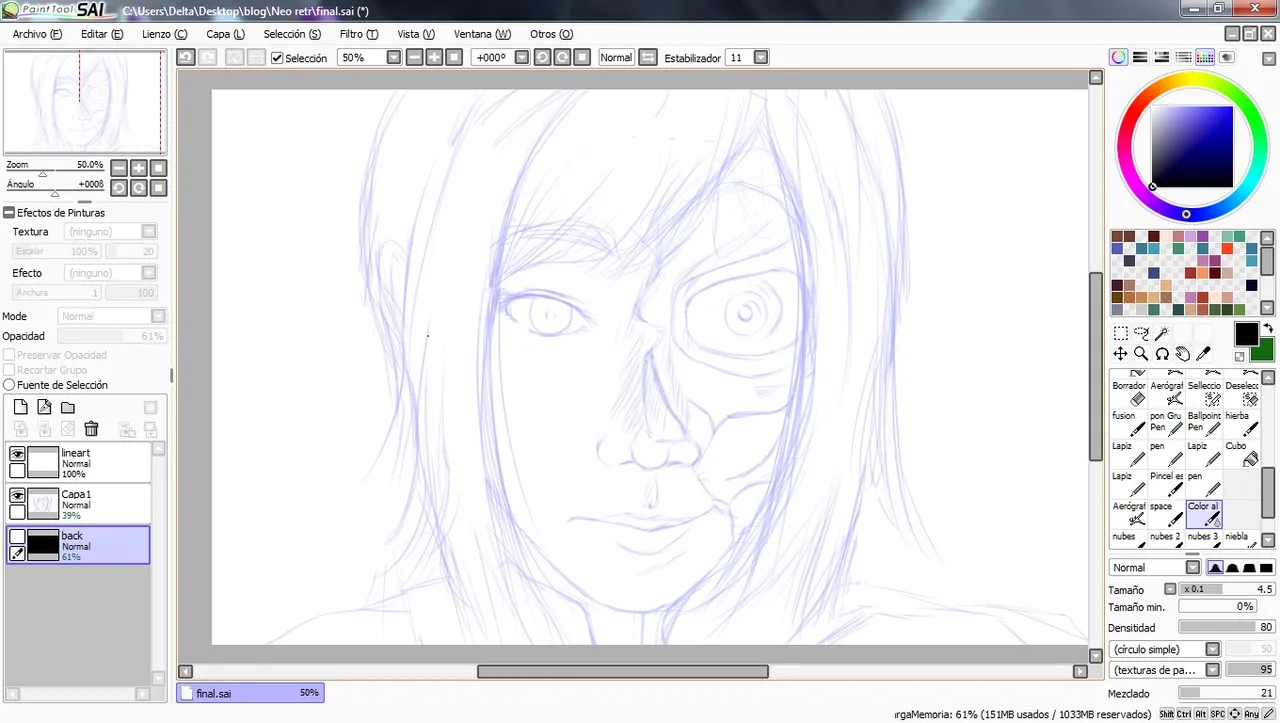This screenshot has width=1280, height=723.
Task: Select the flat square brush edge shape
Action: [1267, 568]
